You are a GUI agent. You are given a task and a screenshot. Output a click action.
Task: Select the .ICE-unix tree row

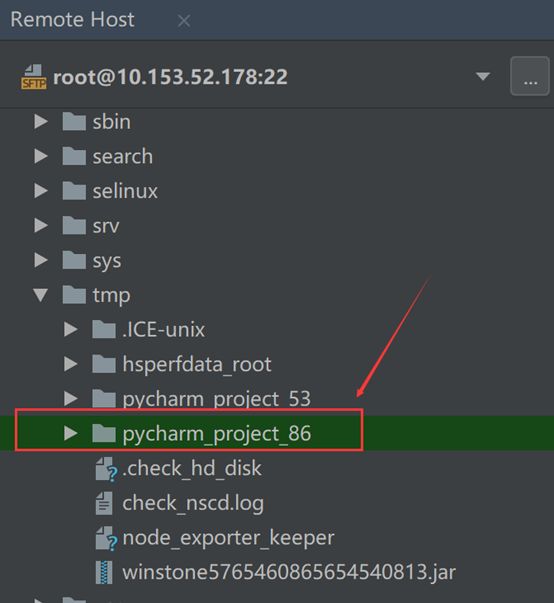pos(277,330)
